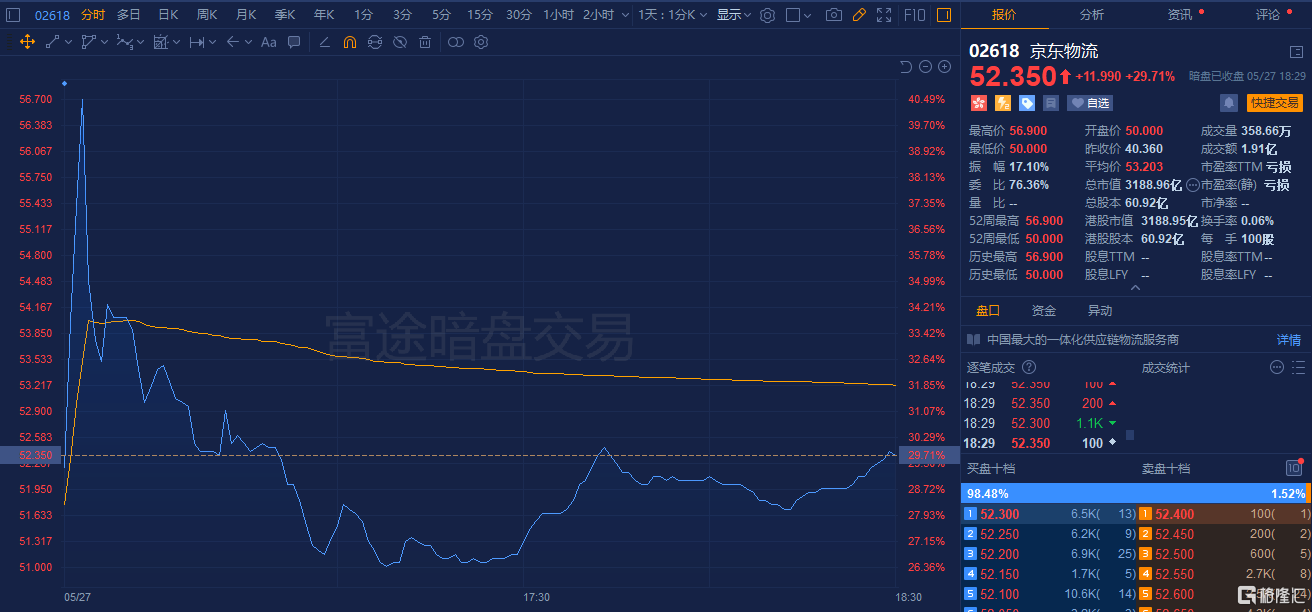Image resolution: width=1312 pixels, height=612 pixels.
Task: Open chart settings hexagon gear icon
Action: (767, 15)
